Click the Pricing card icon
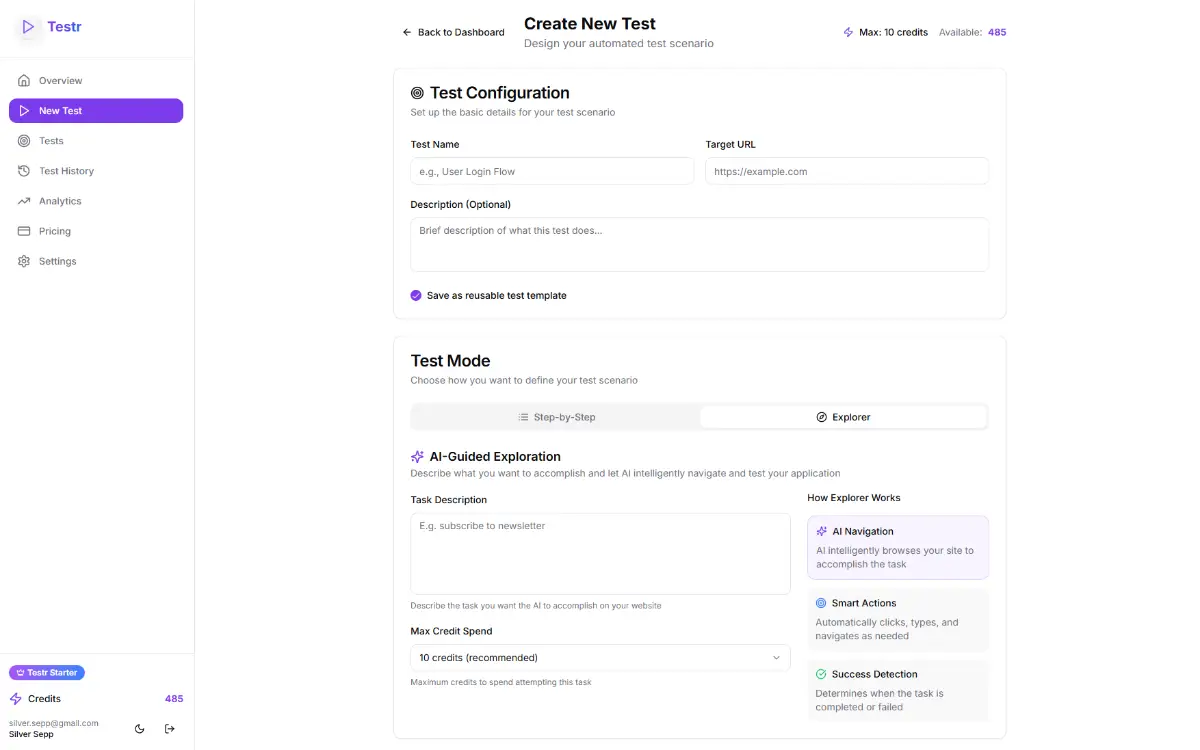 24,231
